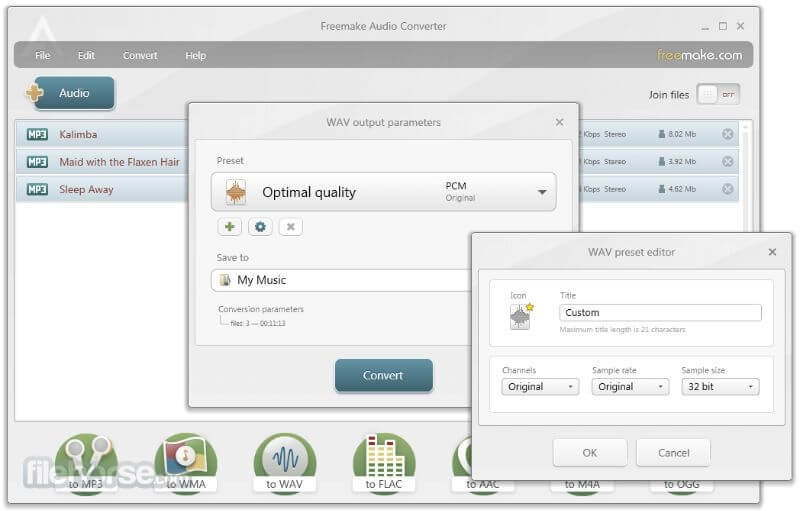Open the Convert menu
This screenshot has width=800, height=511.
point(140,55)
